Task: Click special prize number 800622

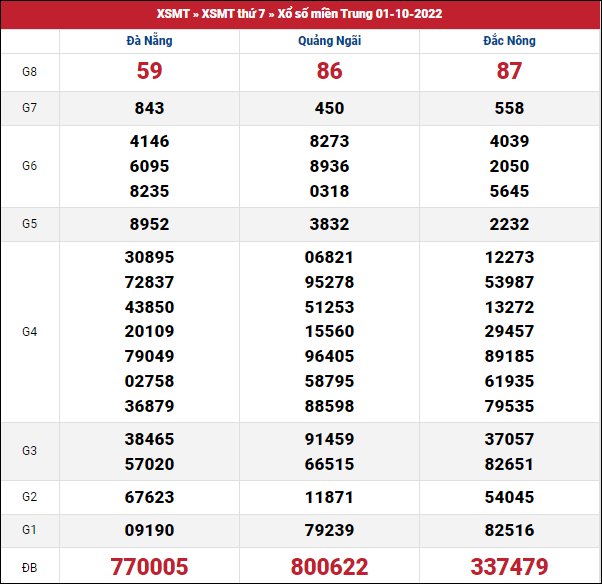Action: (329, 567)
